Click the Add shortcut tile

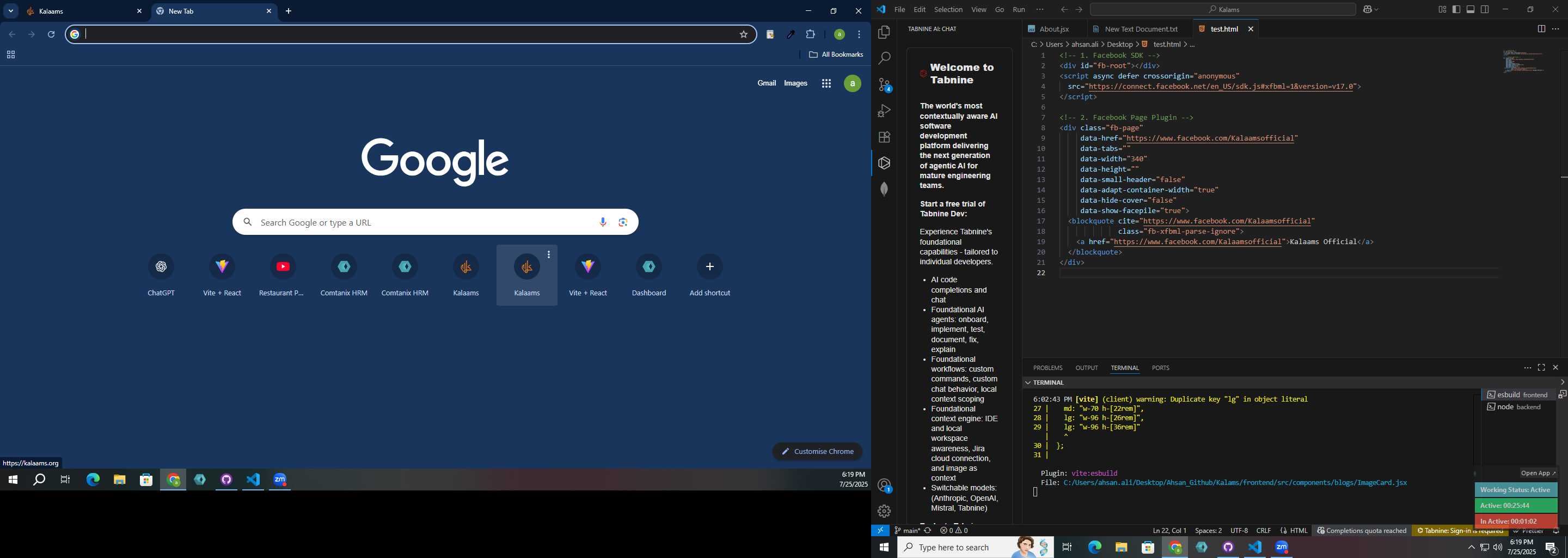[x=710, y=275]
